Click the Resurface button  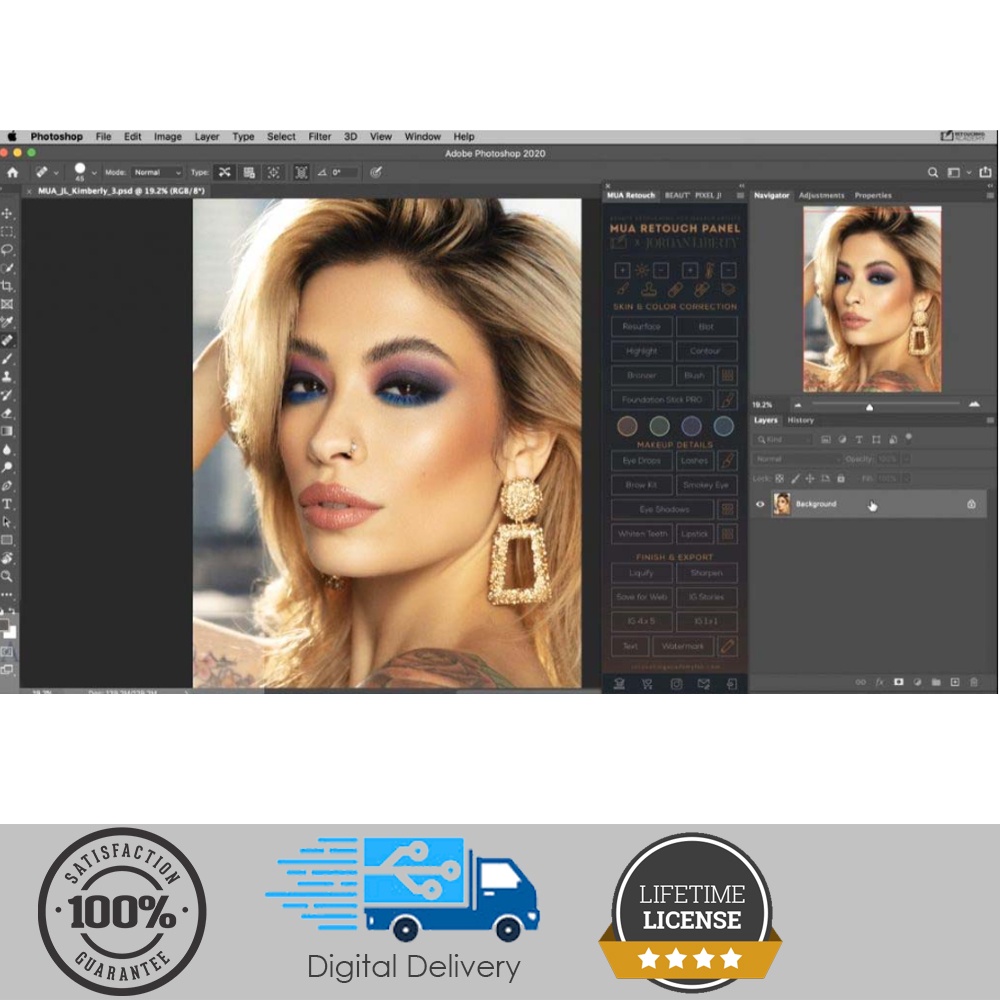(x=643, y=326)
